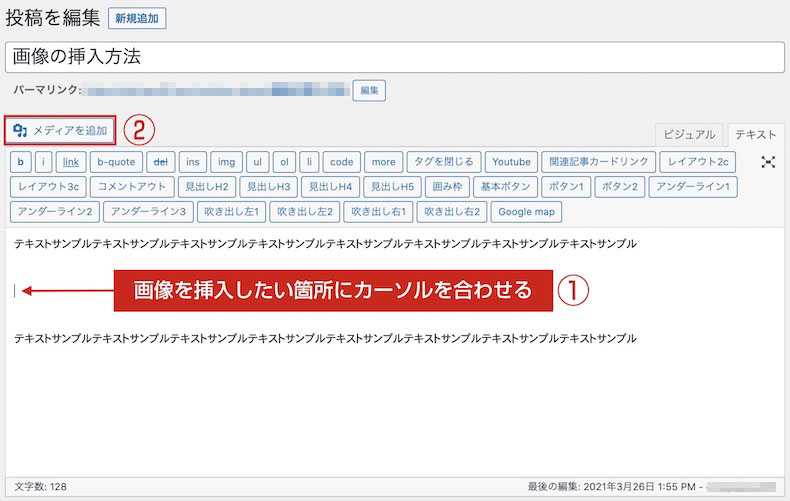Insert the more tag with more button

click(383, 162)
